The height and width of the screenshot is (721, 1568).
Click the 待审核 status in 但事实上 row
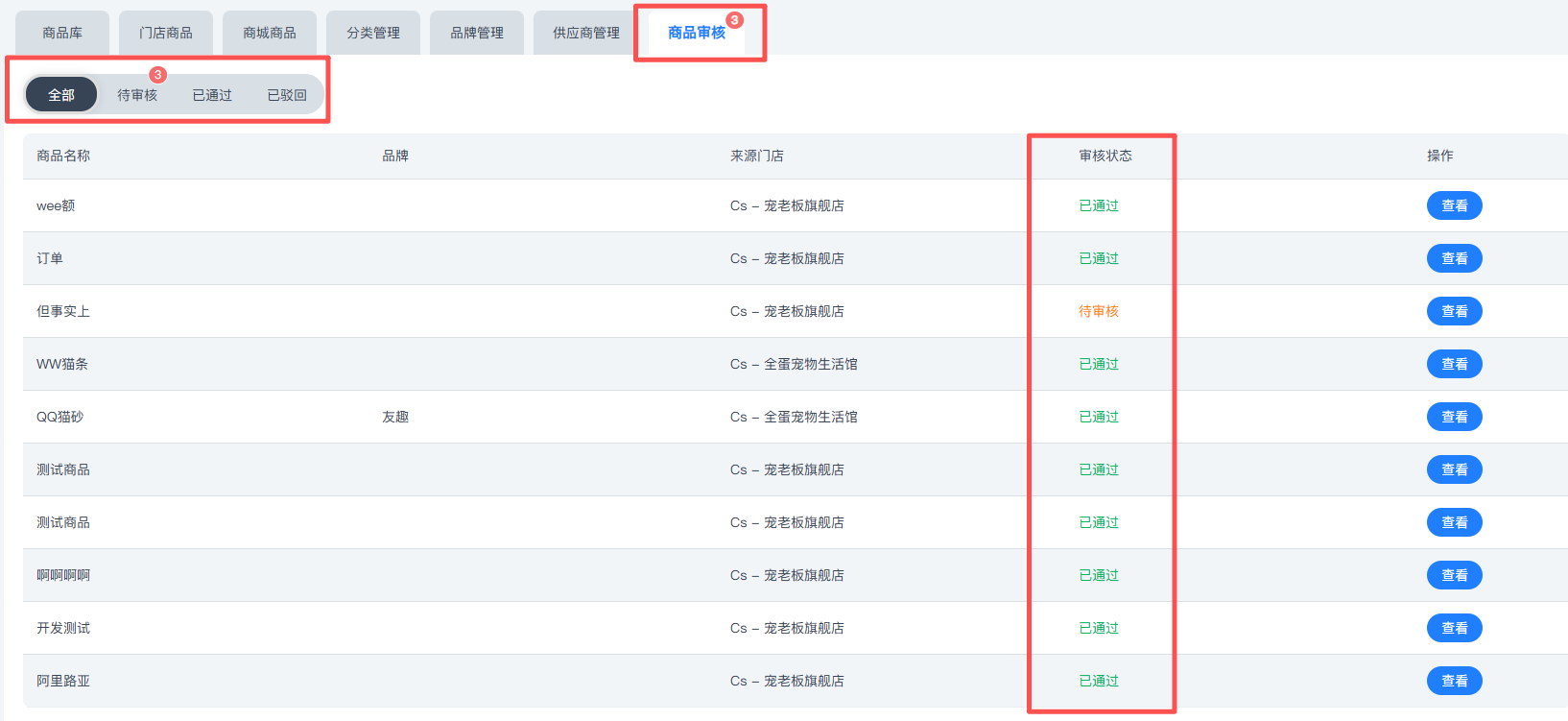1099,311
